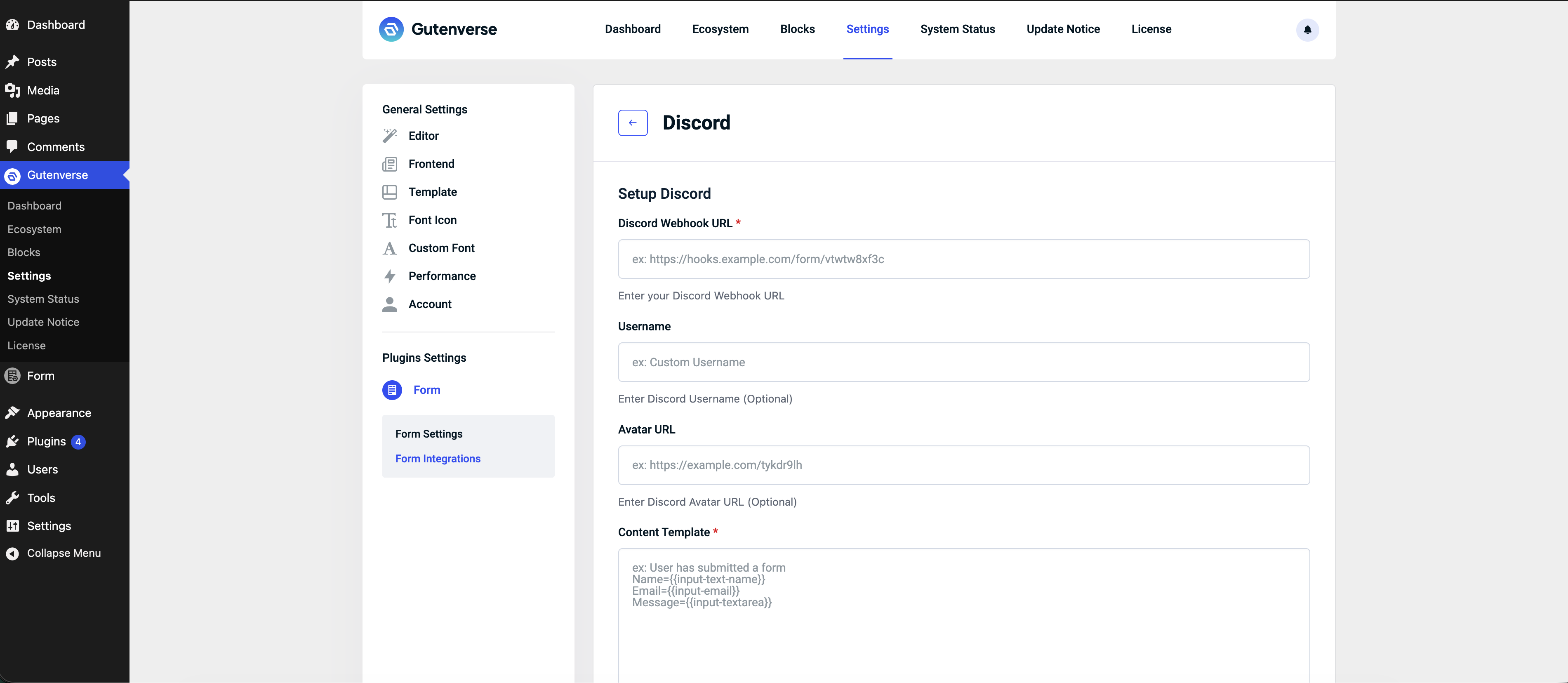Click the Gutenverse brand name in header
The width and height of the screenshot is (1568, 683).
[x=454, y=29]
